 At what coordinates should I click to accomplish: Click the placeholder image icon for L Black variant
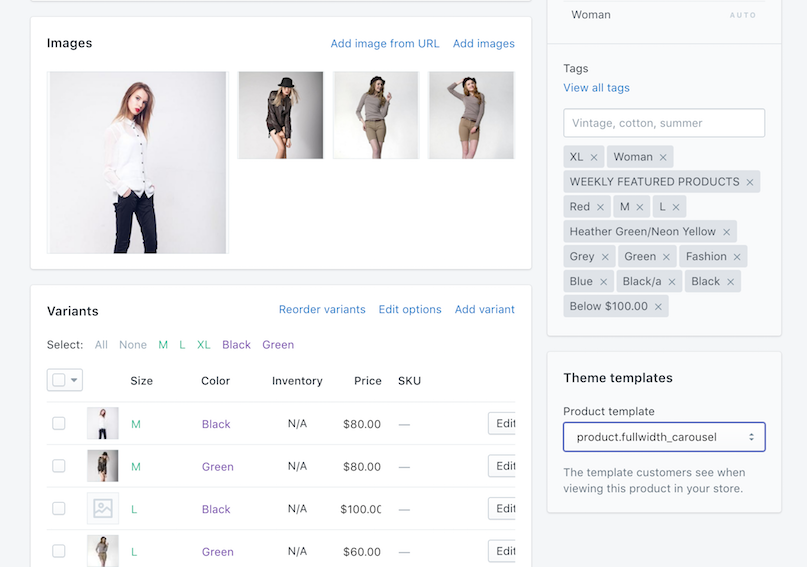tap(102, 509)
